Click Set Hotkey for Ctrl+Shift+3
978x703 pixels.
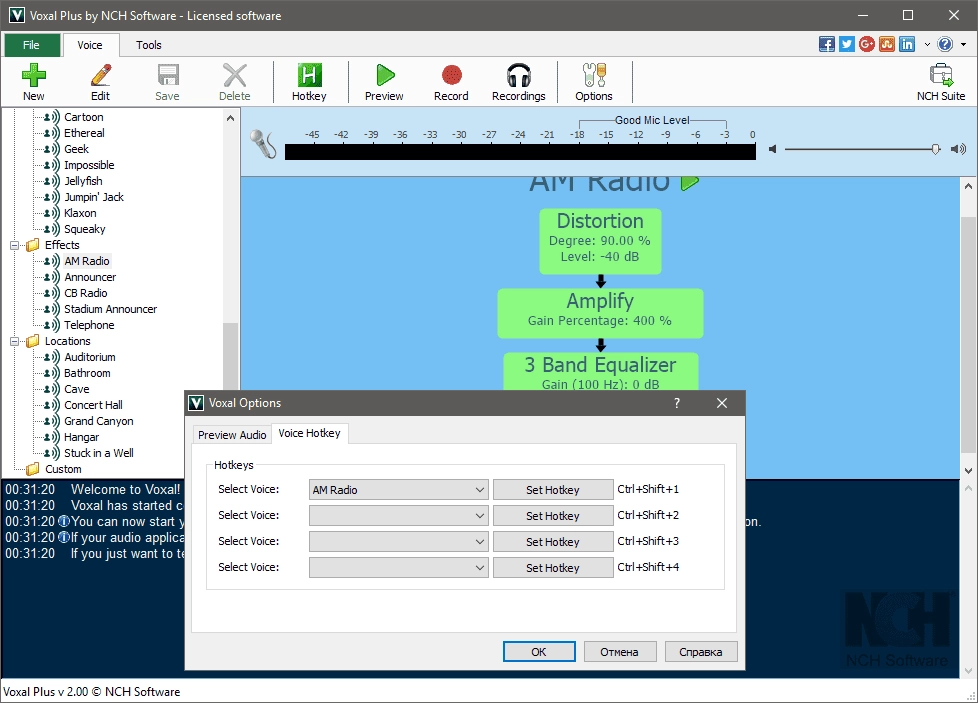(553, 541)
